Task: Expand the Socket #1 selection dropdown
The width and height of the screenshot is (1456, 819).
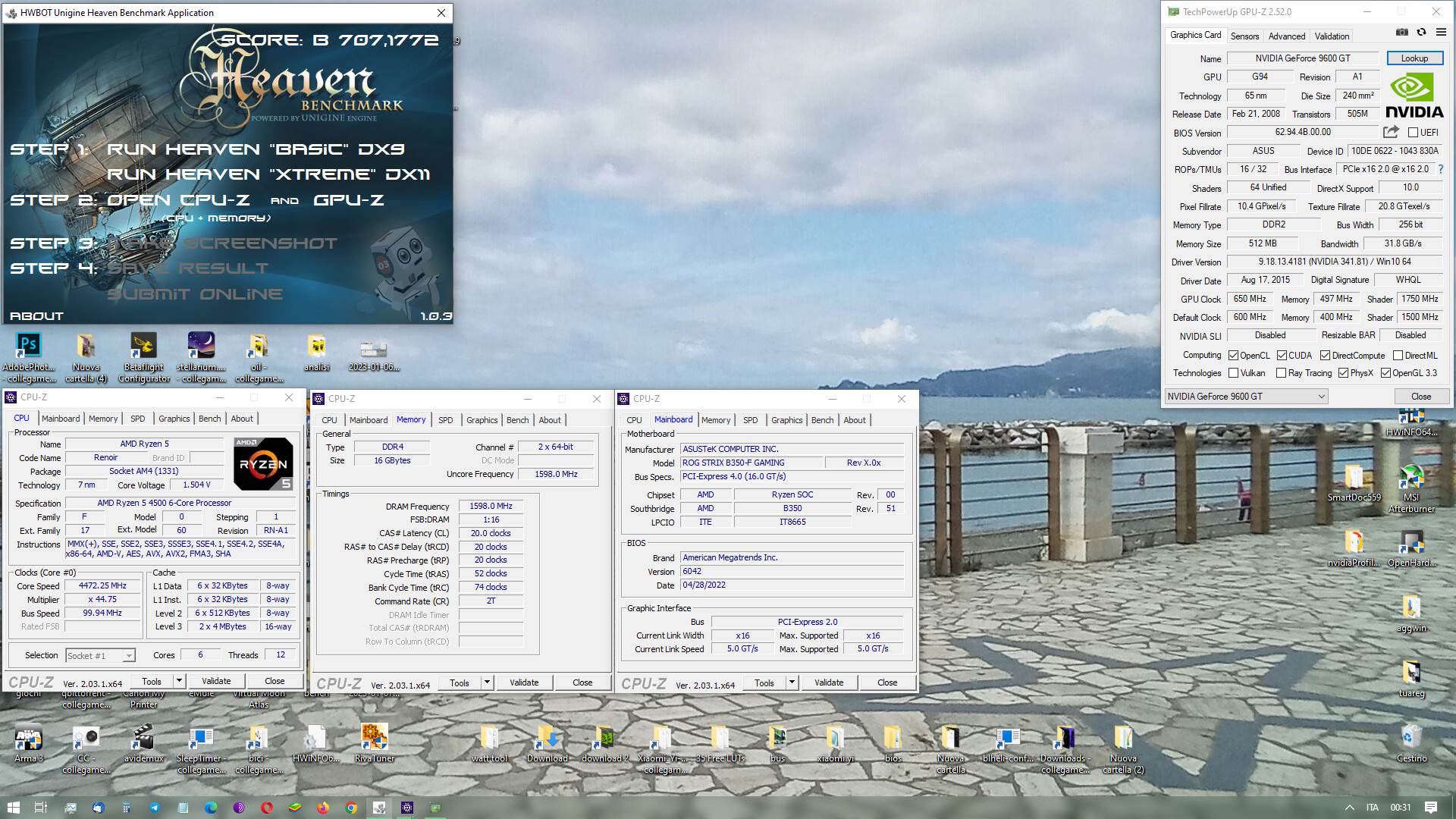Action: coord(100,655)
